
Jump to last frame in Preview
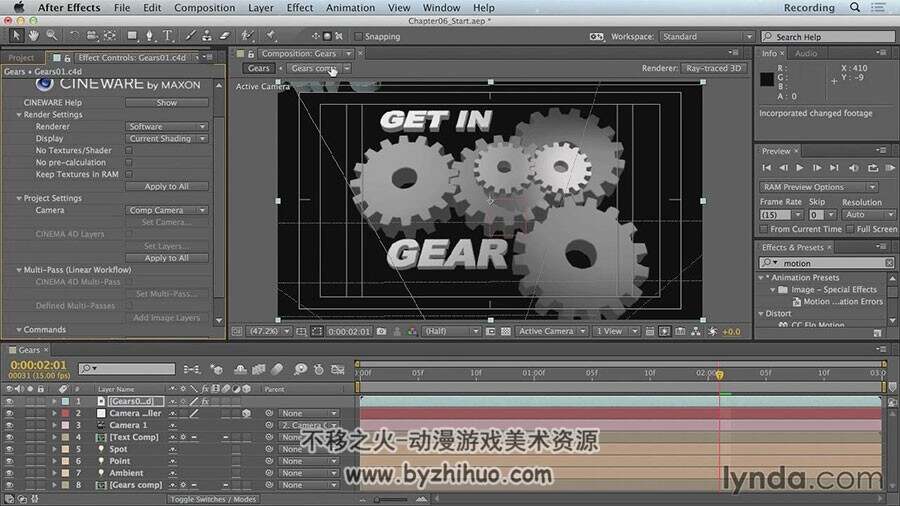(x=834, y=168)
